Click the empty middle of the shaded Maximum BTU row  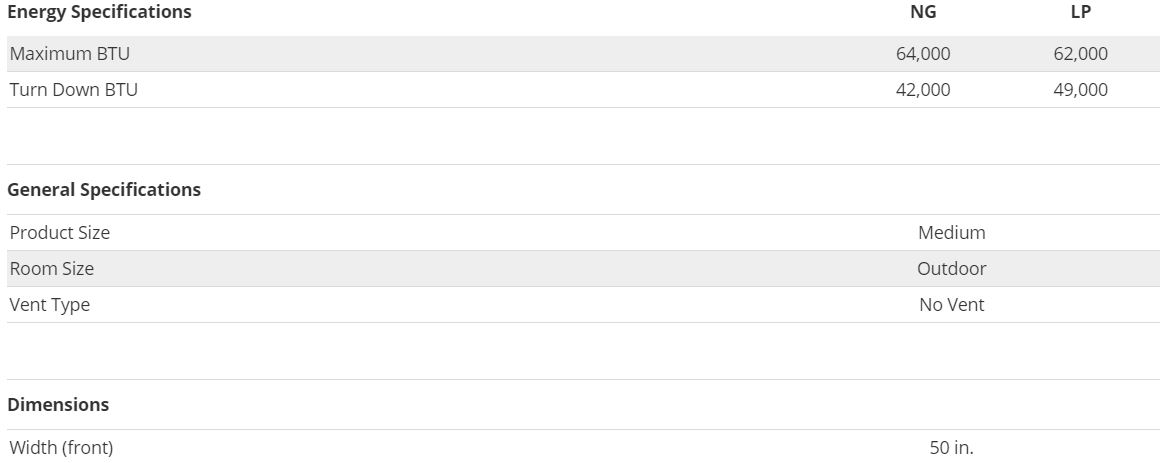(x=500, y=54)
